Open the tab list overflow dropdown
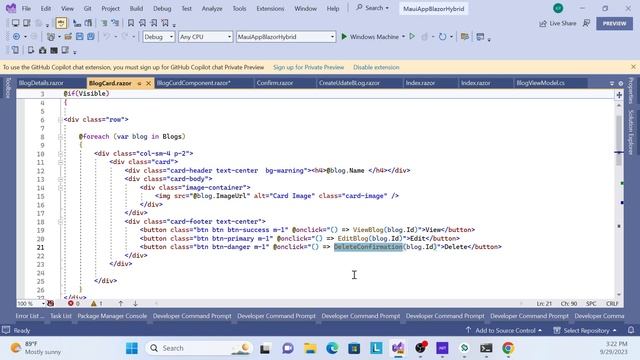Image resolution: width=640 pixels, height=360 pixels. [612, 83]
